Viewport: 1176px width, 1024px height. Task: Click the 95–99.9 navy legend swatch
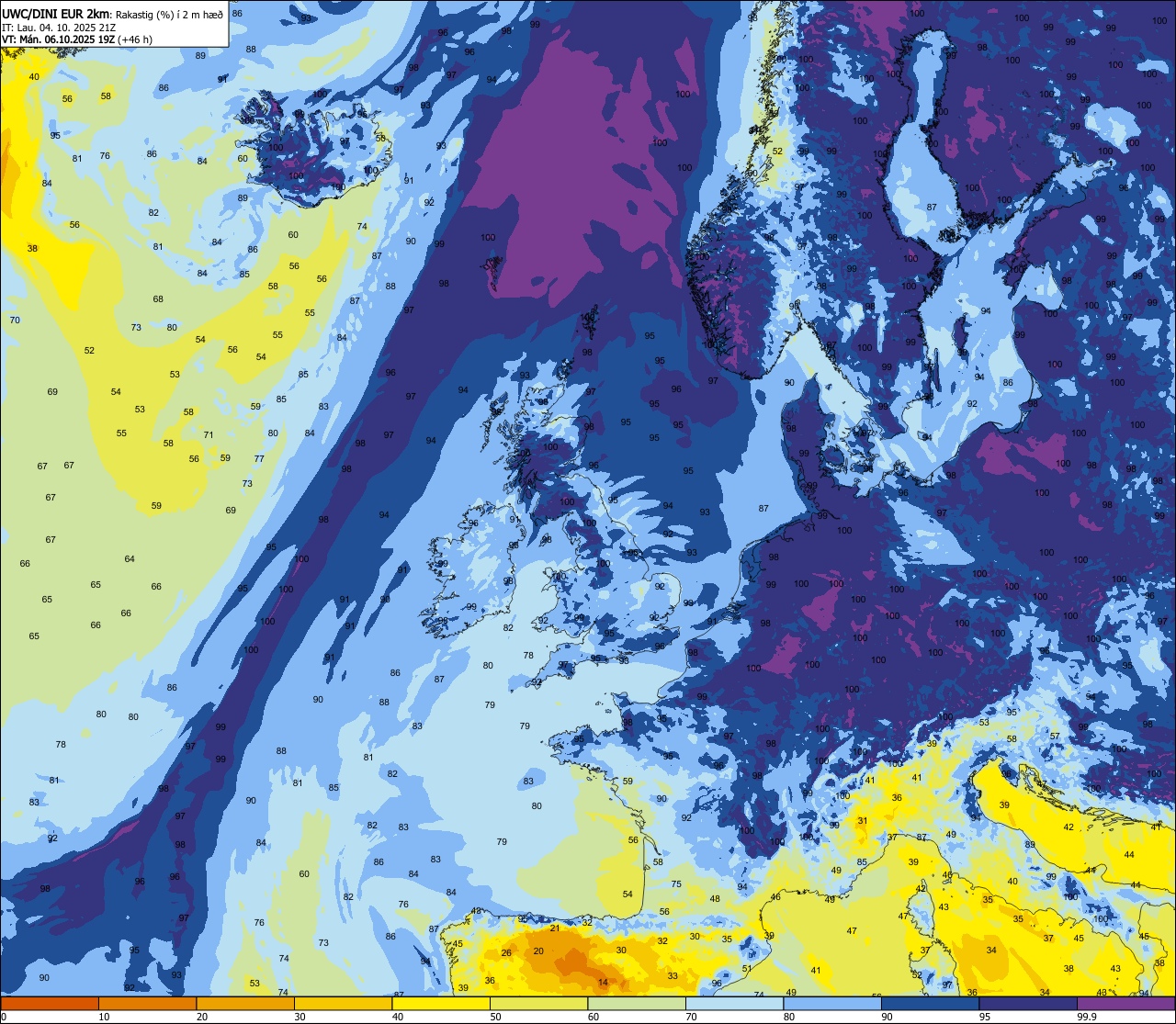(1028, 1003)
